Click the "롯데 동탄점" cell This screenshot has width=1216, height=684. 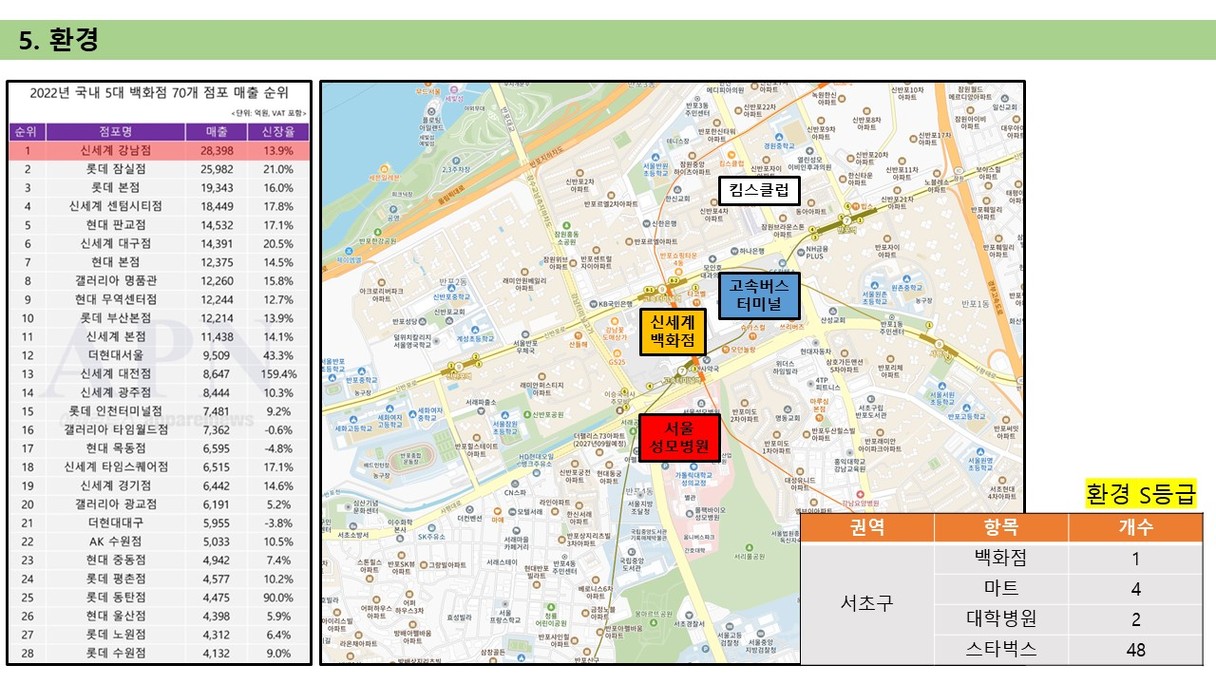[x=115, y=597]
